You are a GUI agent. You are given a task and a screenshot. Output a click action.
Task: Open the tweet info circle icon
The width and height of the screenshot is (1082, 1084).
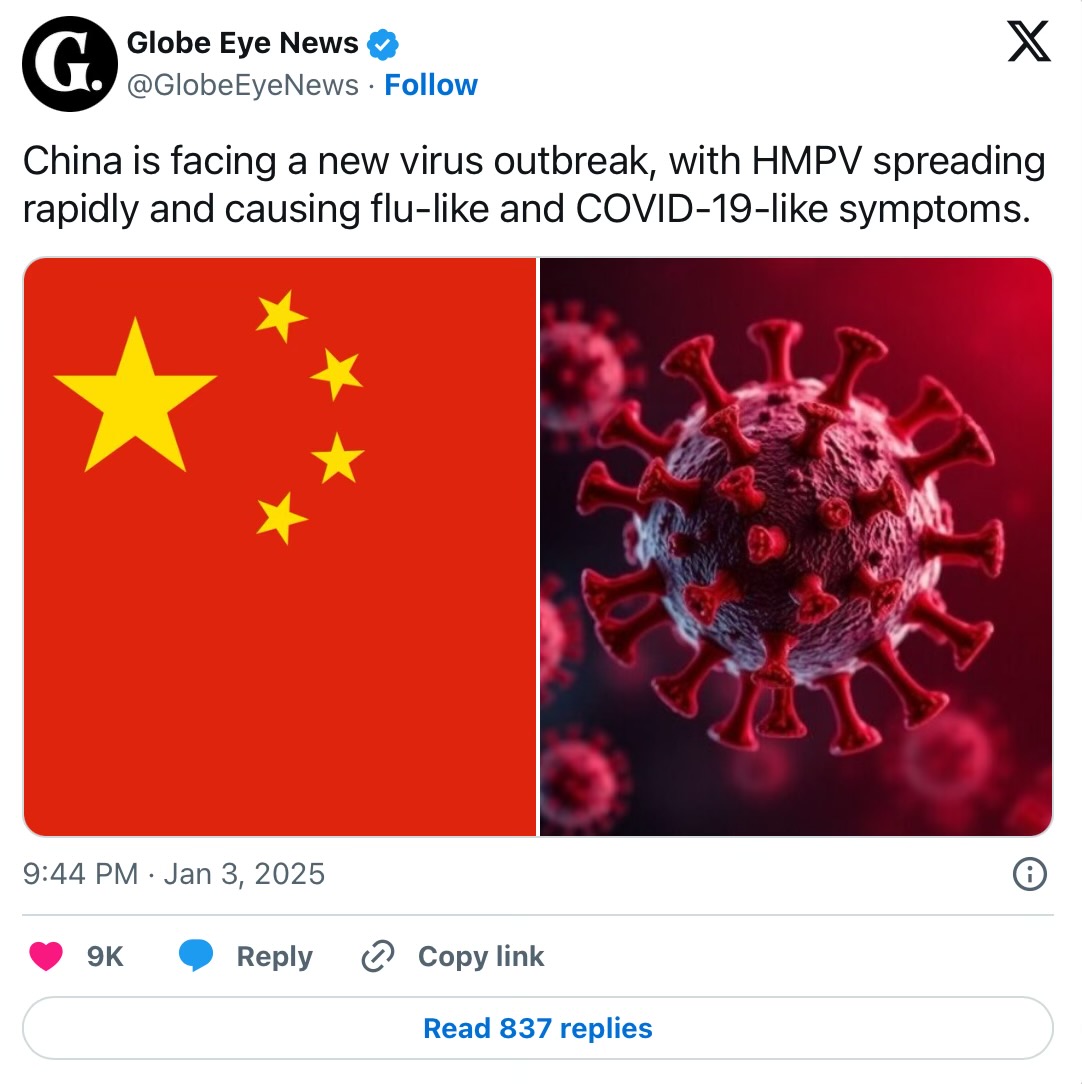click(1029, 874)
